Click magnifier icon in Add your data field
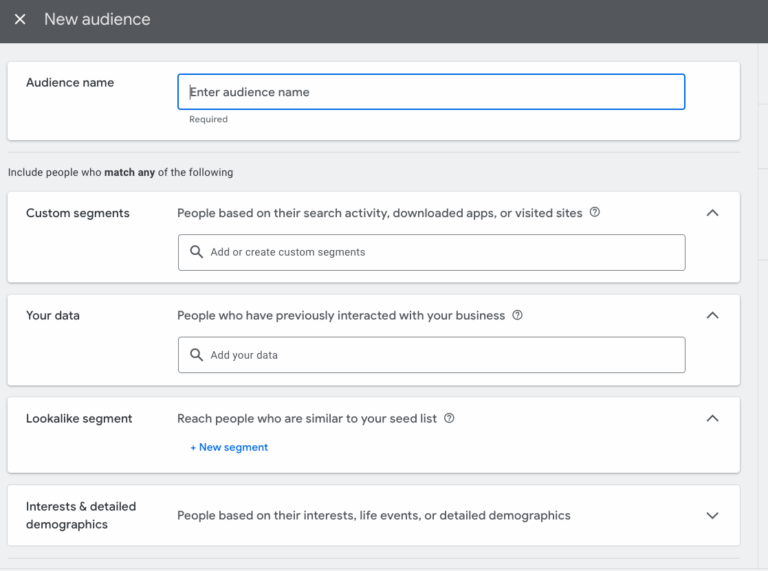Screen dimensions: 768x571 [197, 355]
